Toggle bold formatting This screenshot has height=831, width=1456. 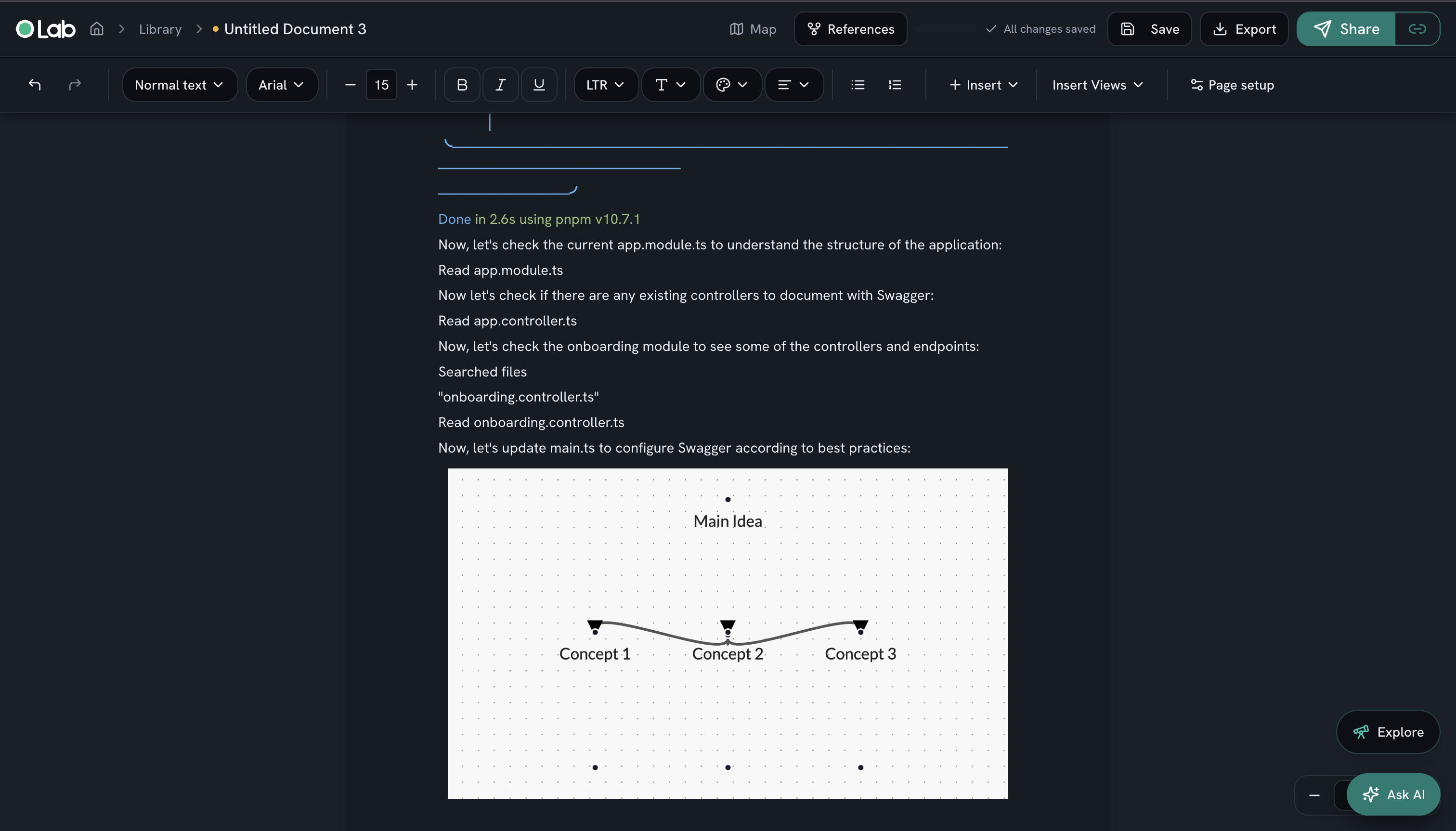(x=462, y=85)
